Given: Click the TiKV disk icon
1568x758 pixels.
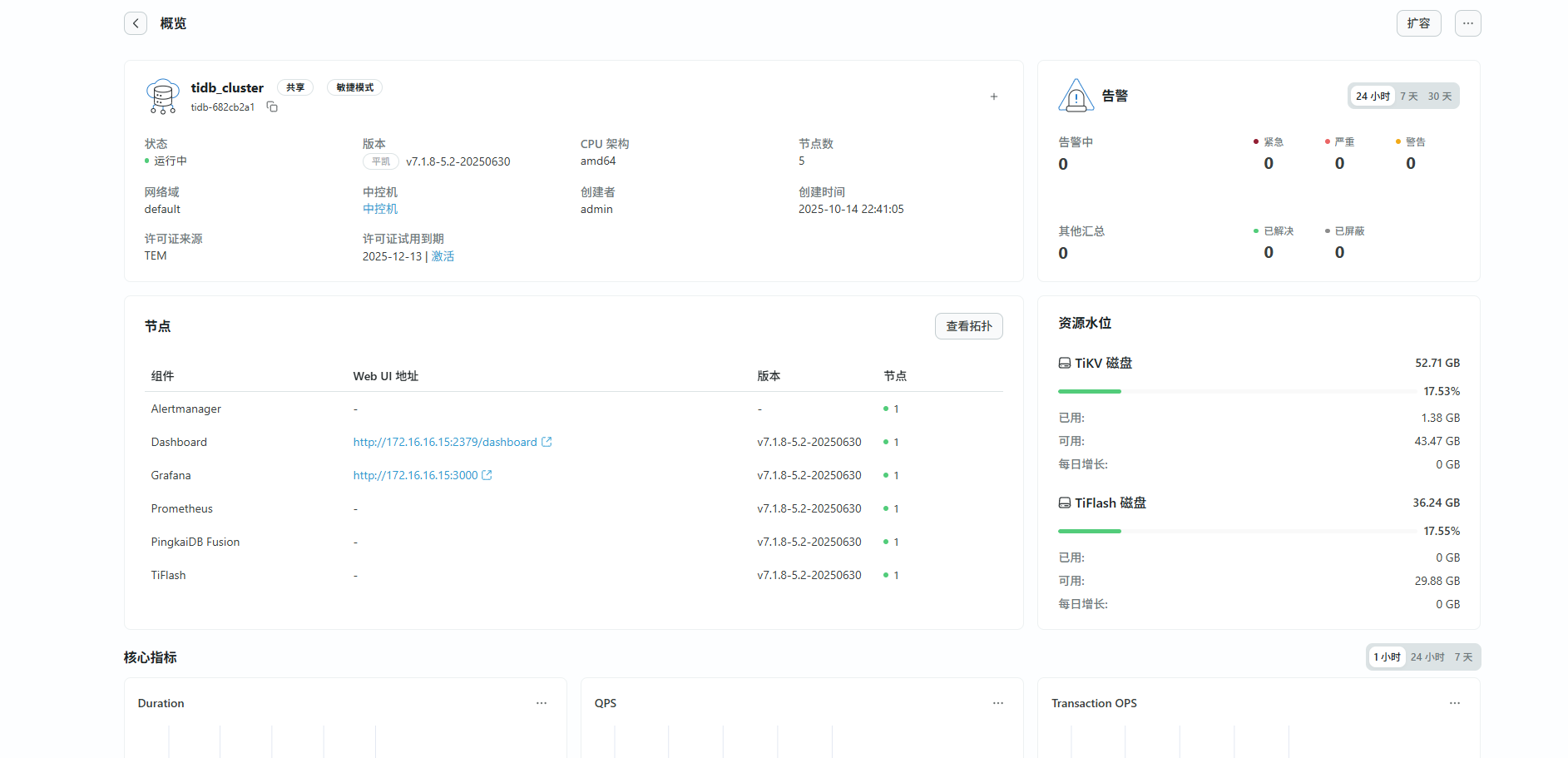Looking at the screenshot, I should [x=1064, y=364].
